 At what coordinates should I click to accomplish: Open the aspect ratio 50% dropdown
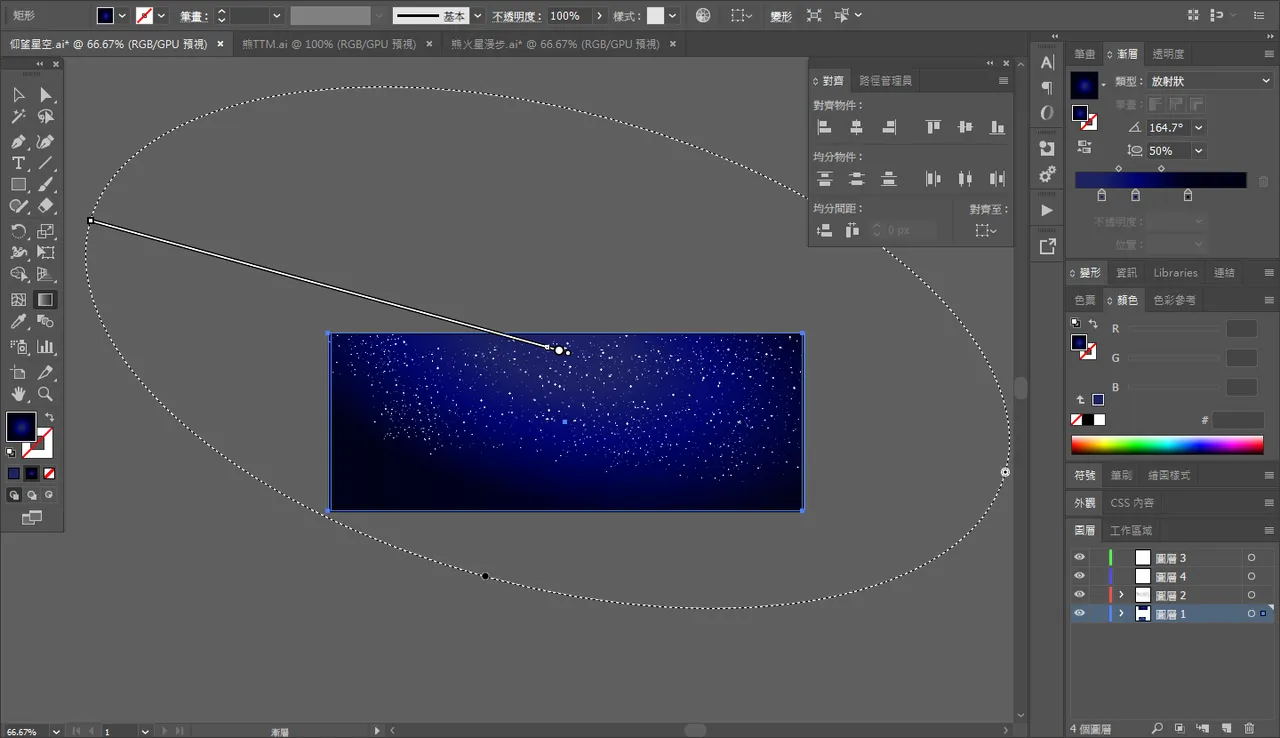(1199, 151)
